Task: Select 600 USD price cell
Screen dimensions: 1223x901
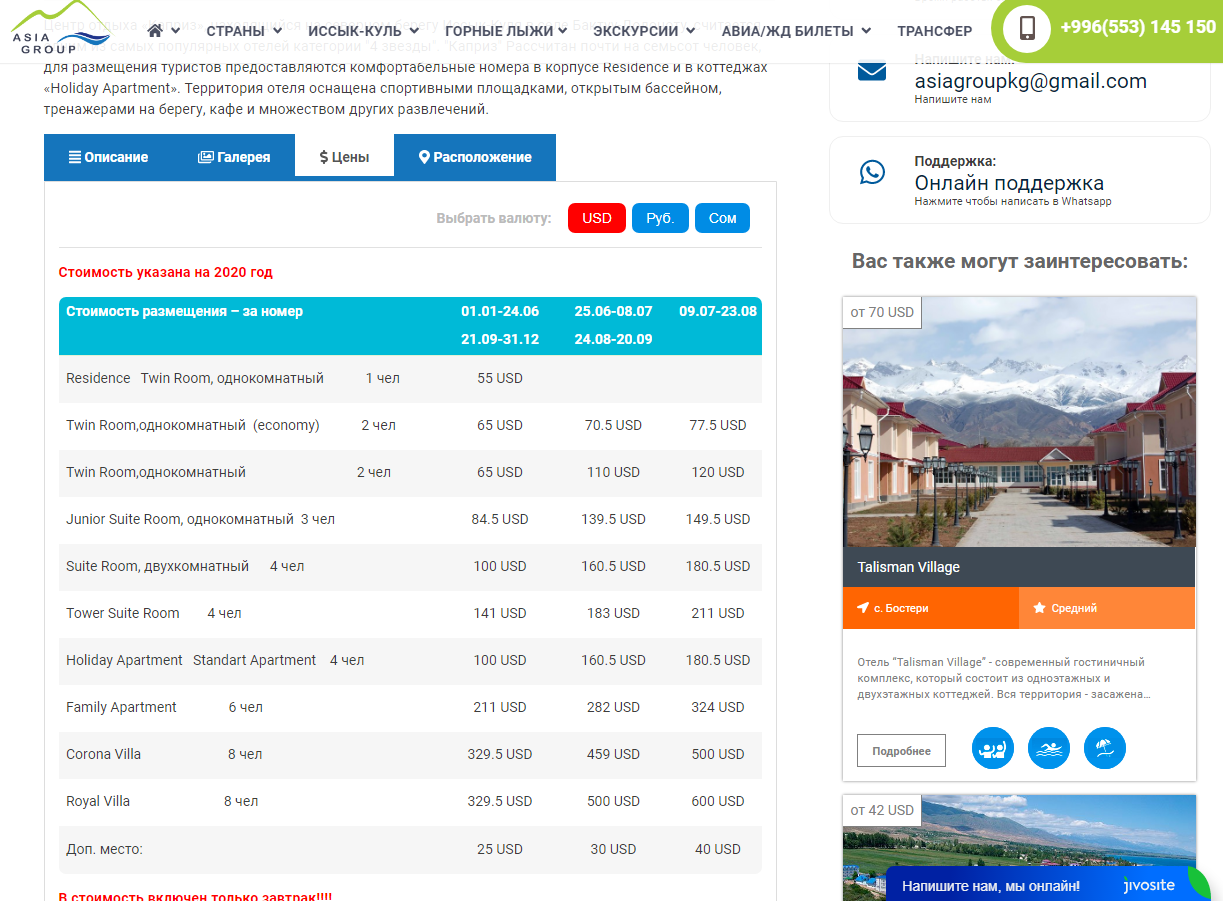Action: [x=718, y=801]
